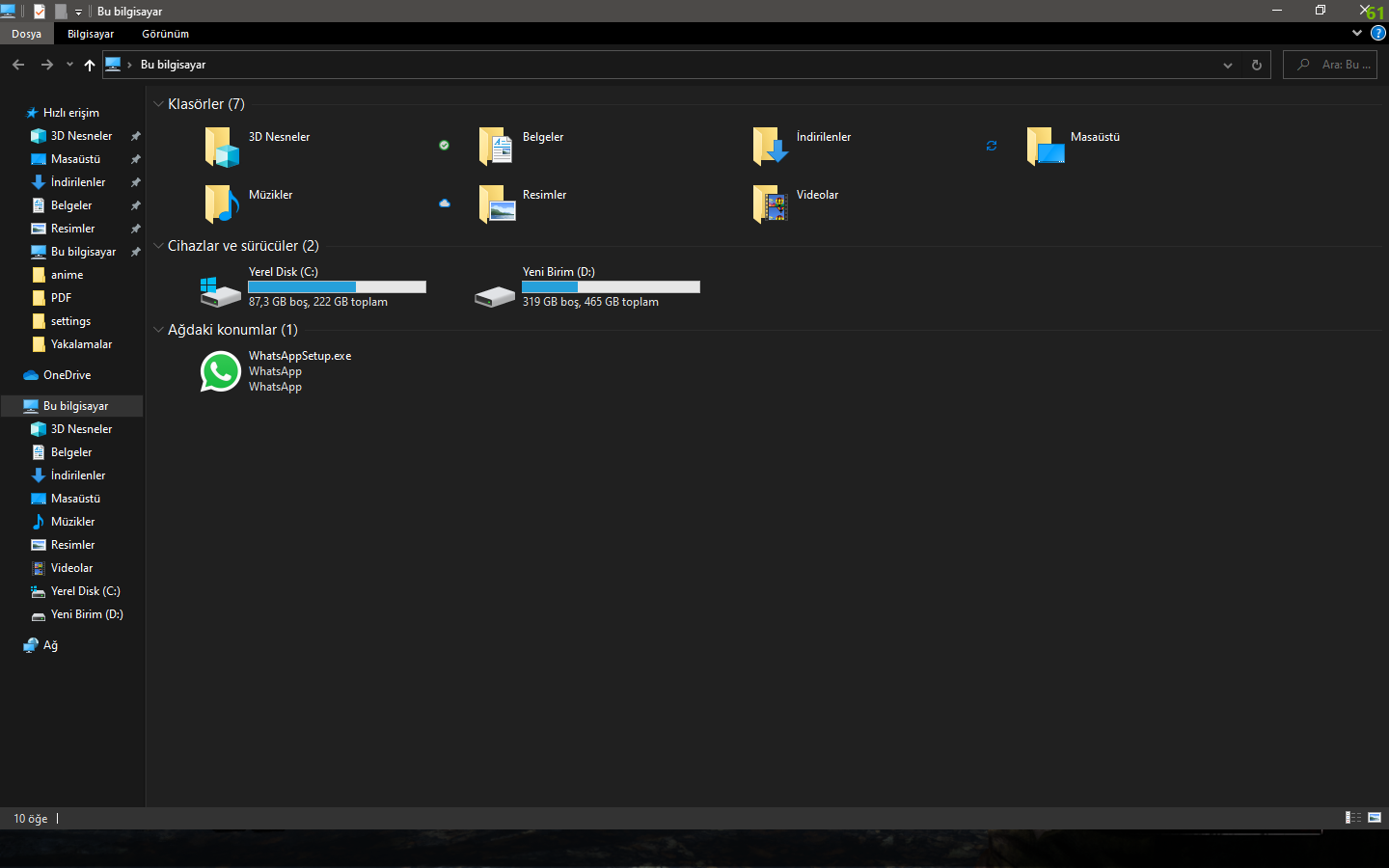Switch to the Görünüm ribbon tab
The width and height of the screenshot is (1389, 868).
click(x=165, y=33)
